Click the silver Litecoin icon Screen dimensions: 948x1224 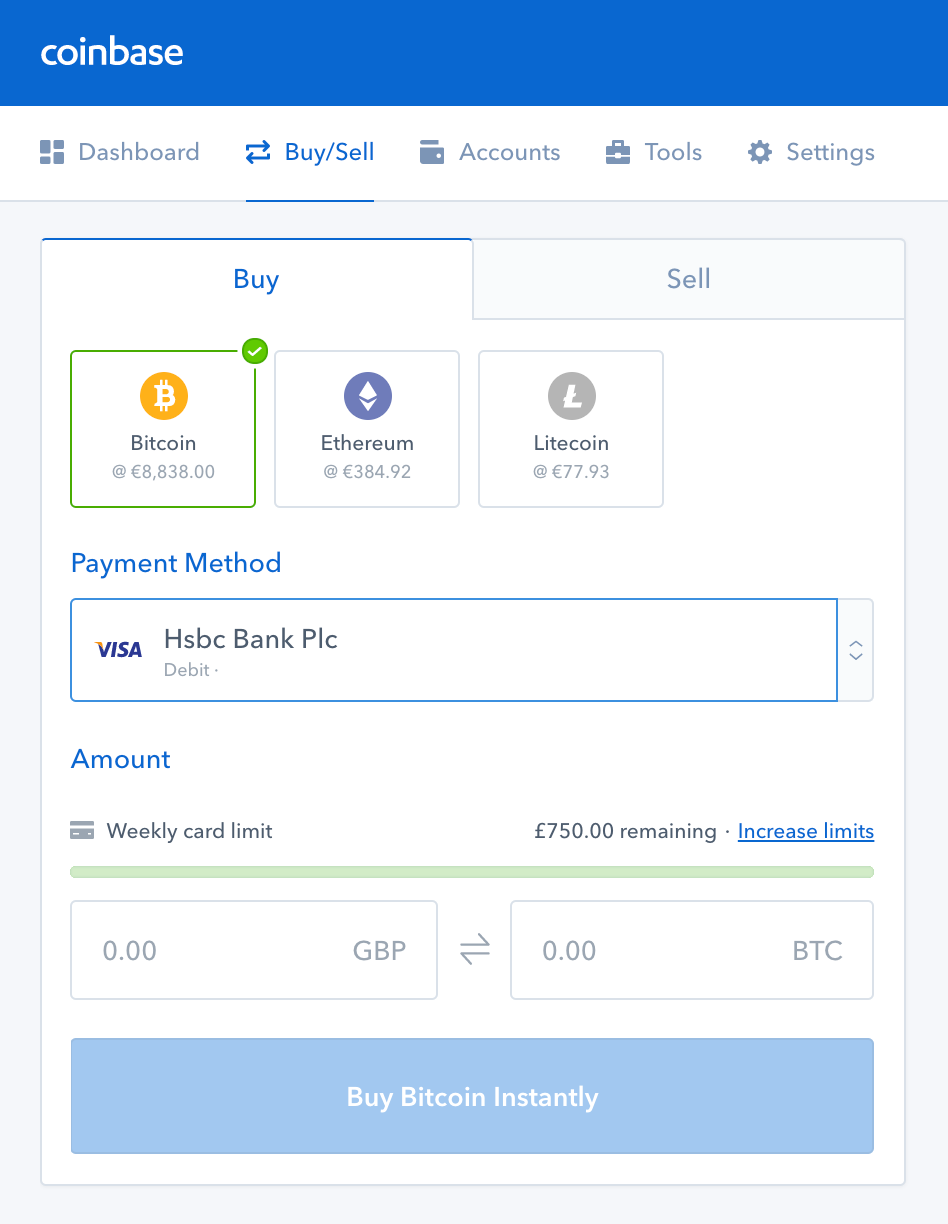[x=571, y=397]
